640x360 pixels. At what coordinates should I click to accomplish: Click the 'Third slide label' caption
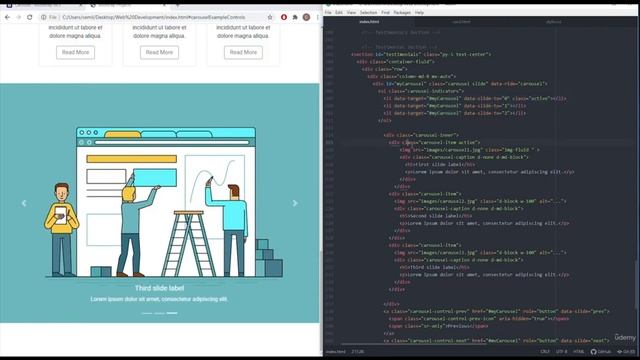pos(160,288)
